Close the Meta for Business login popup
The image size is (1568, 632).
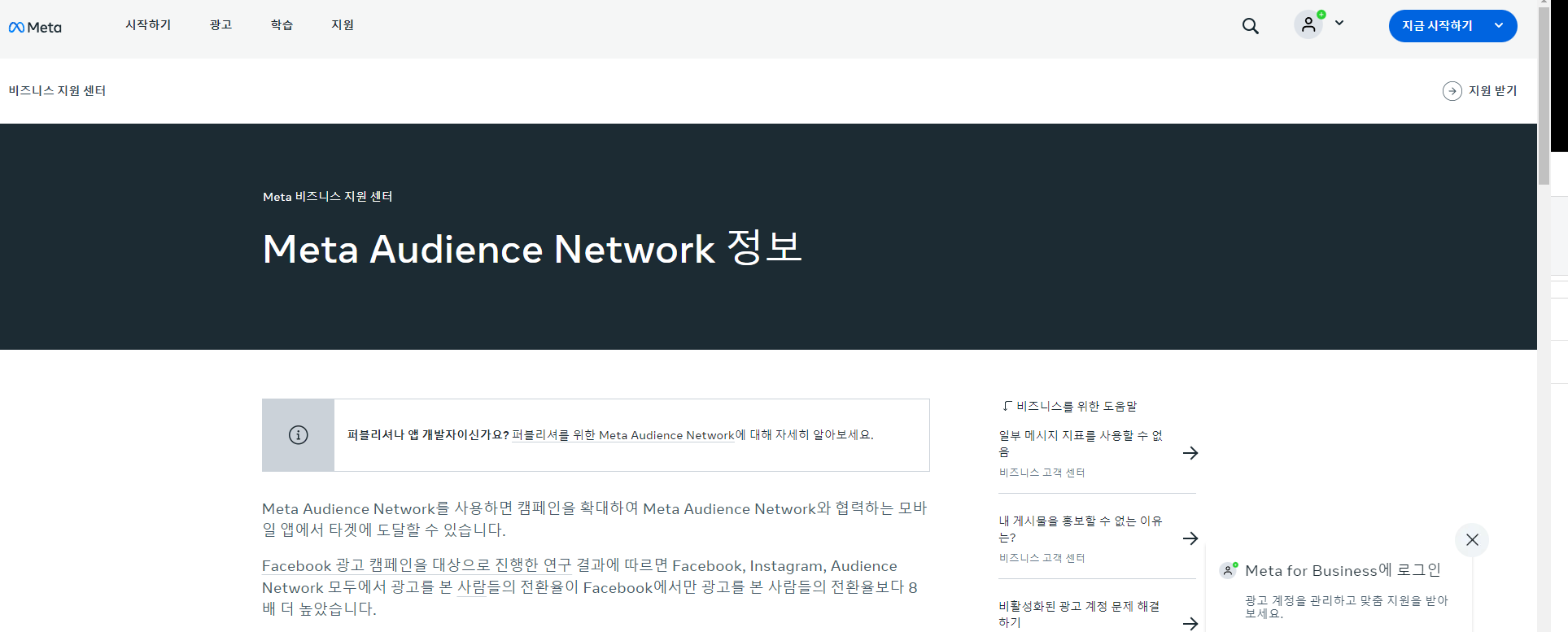click(1472, 540)
